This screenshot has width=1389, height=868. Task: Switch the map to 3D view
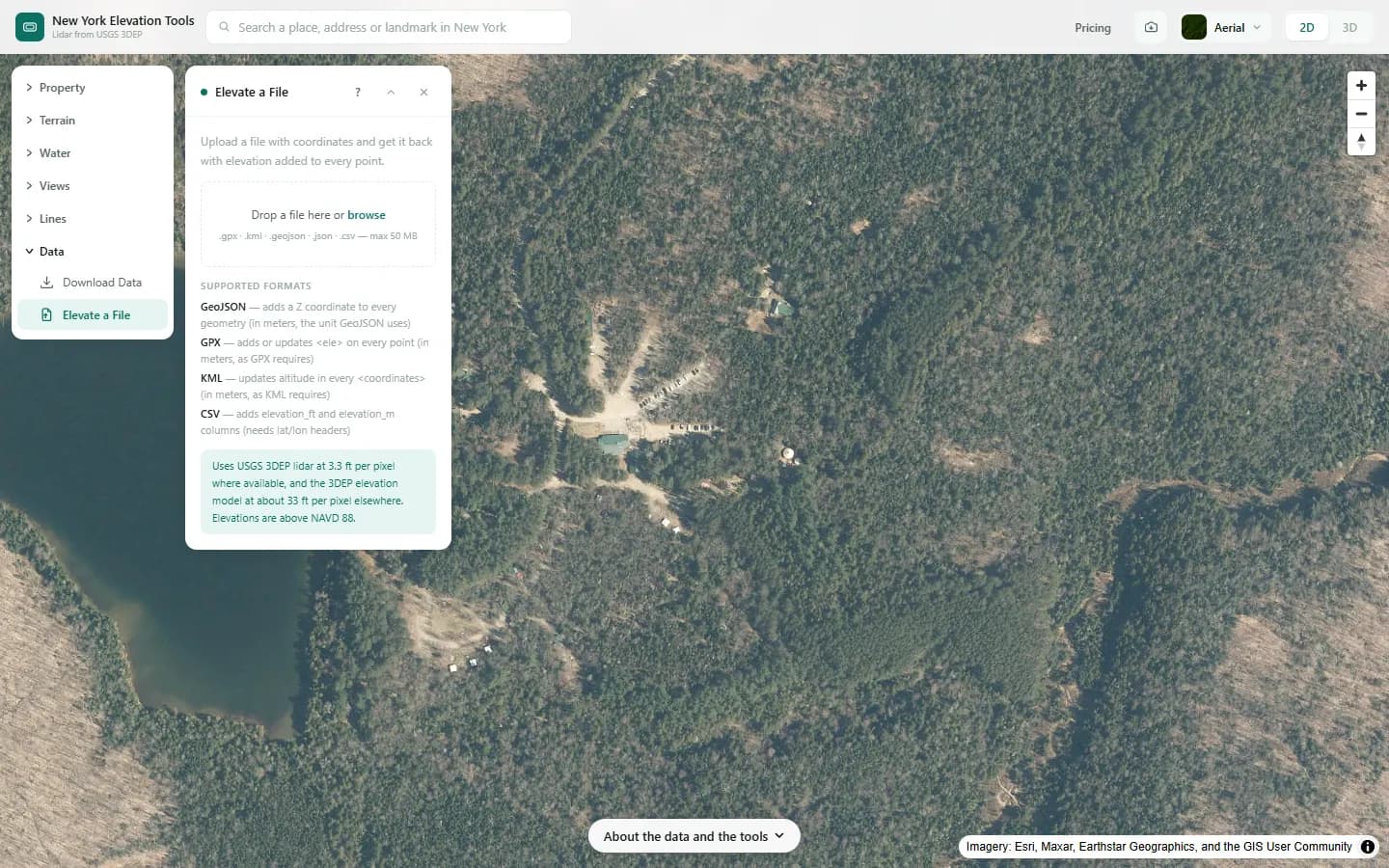coord(1349,27)
